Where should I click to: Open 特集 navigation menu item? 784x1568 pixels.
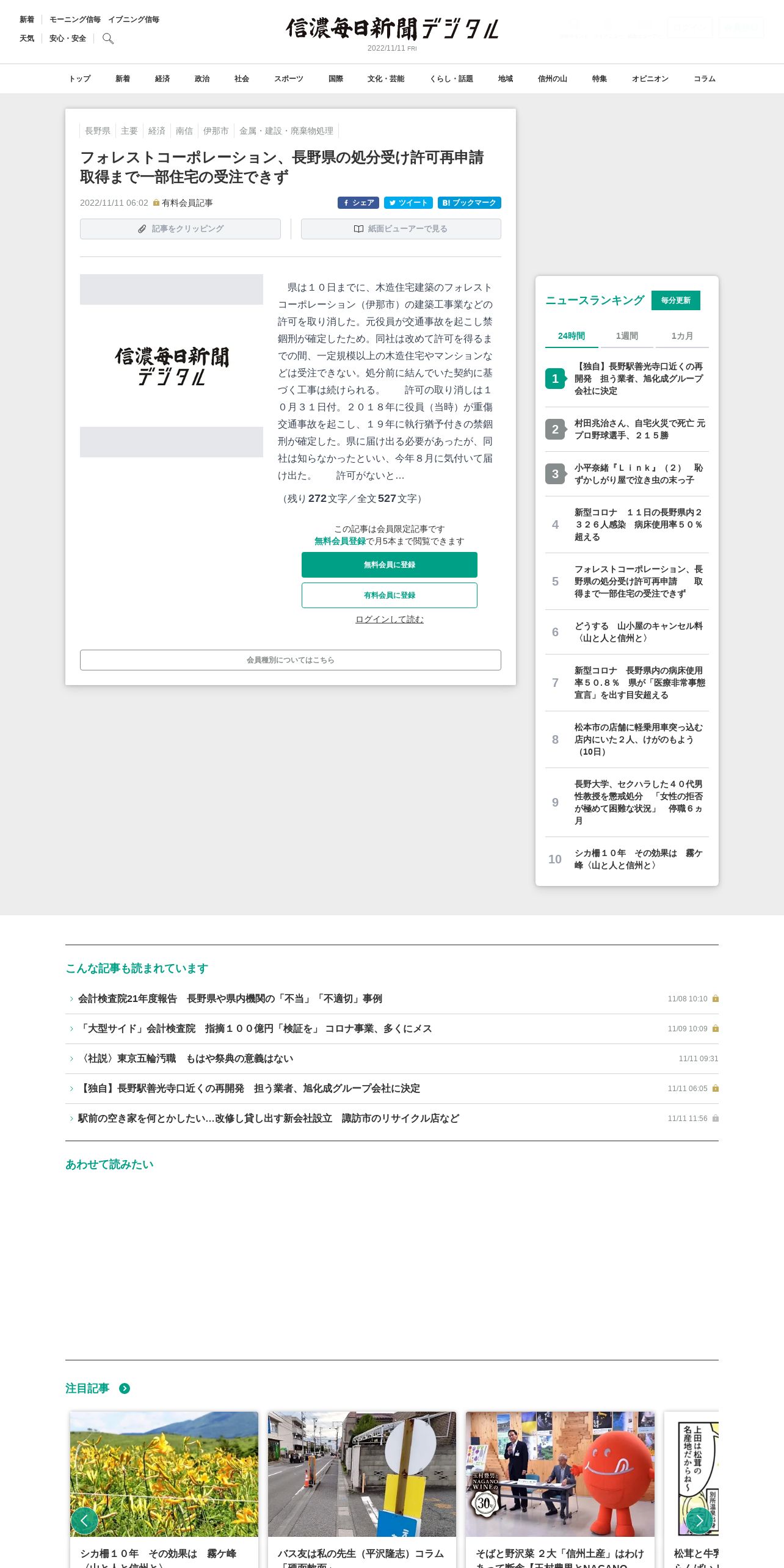coord(600,79)
